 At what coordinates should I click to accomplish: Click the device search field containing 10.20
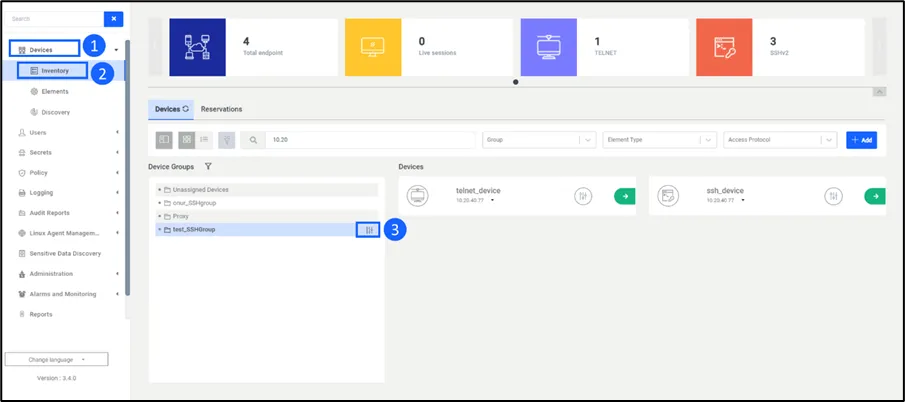(370, 140)
